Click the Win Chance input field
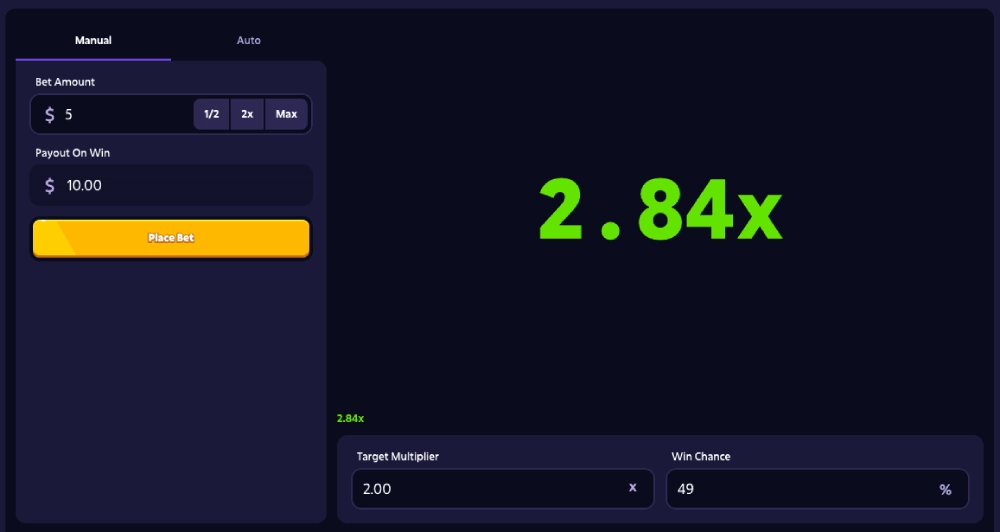This screenshot has width=1000, height=532. [x=817, y=489]
